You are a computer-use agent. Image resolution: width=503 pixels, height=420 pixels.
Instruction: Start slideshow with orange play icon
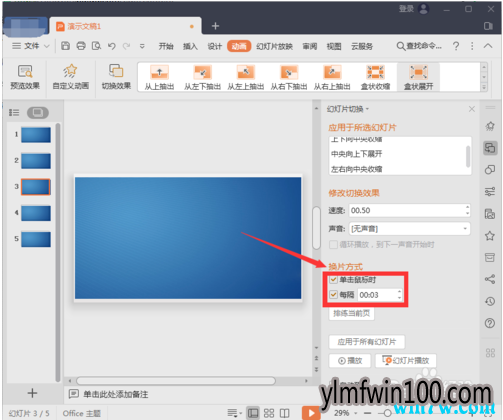point(311,413)
